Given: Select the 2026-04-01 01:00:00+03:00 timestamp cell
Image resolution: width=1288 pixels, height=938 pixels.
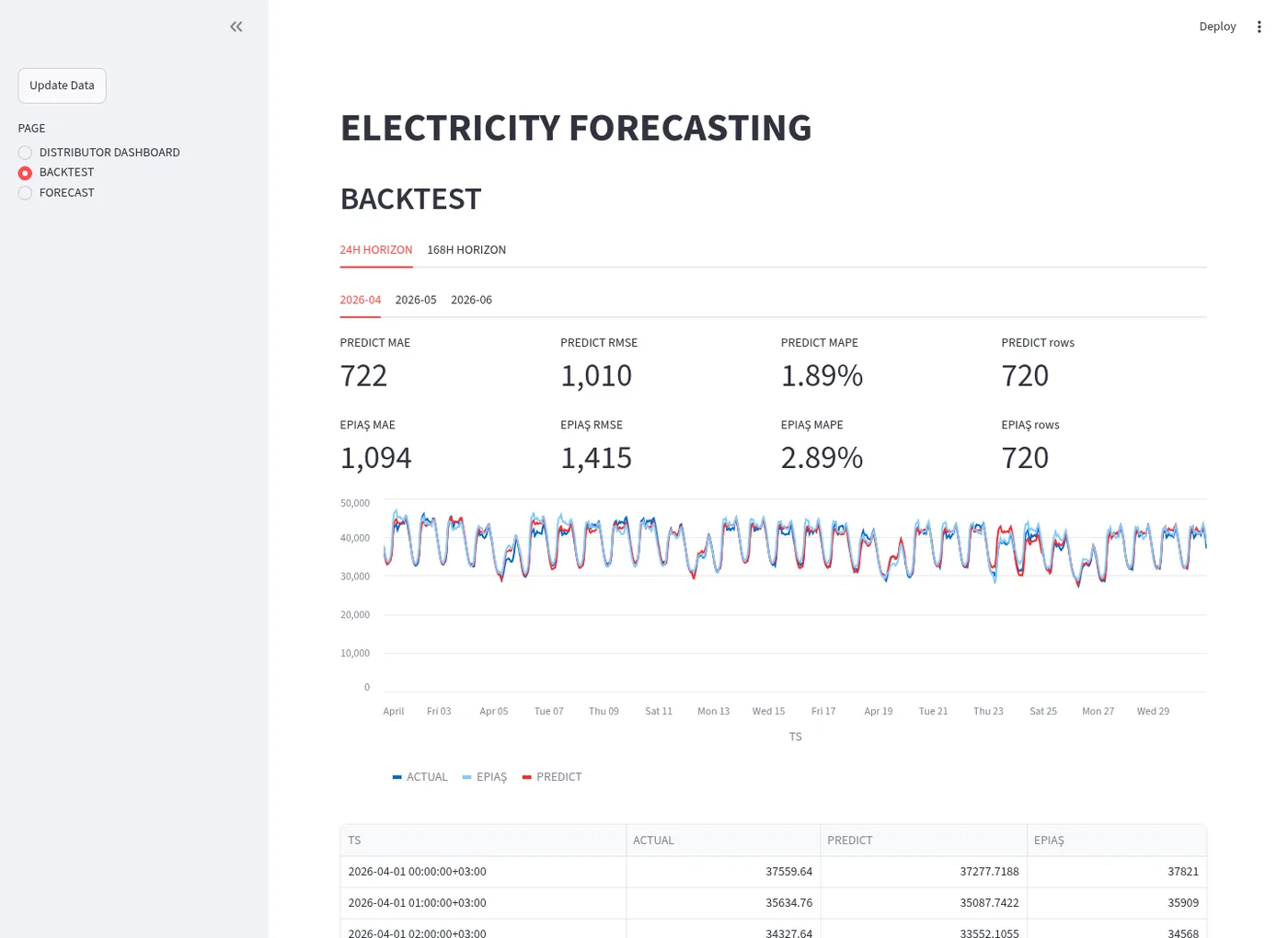Looking at the screenshot, I should click(483, 903).
